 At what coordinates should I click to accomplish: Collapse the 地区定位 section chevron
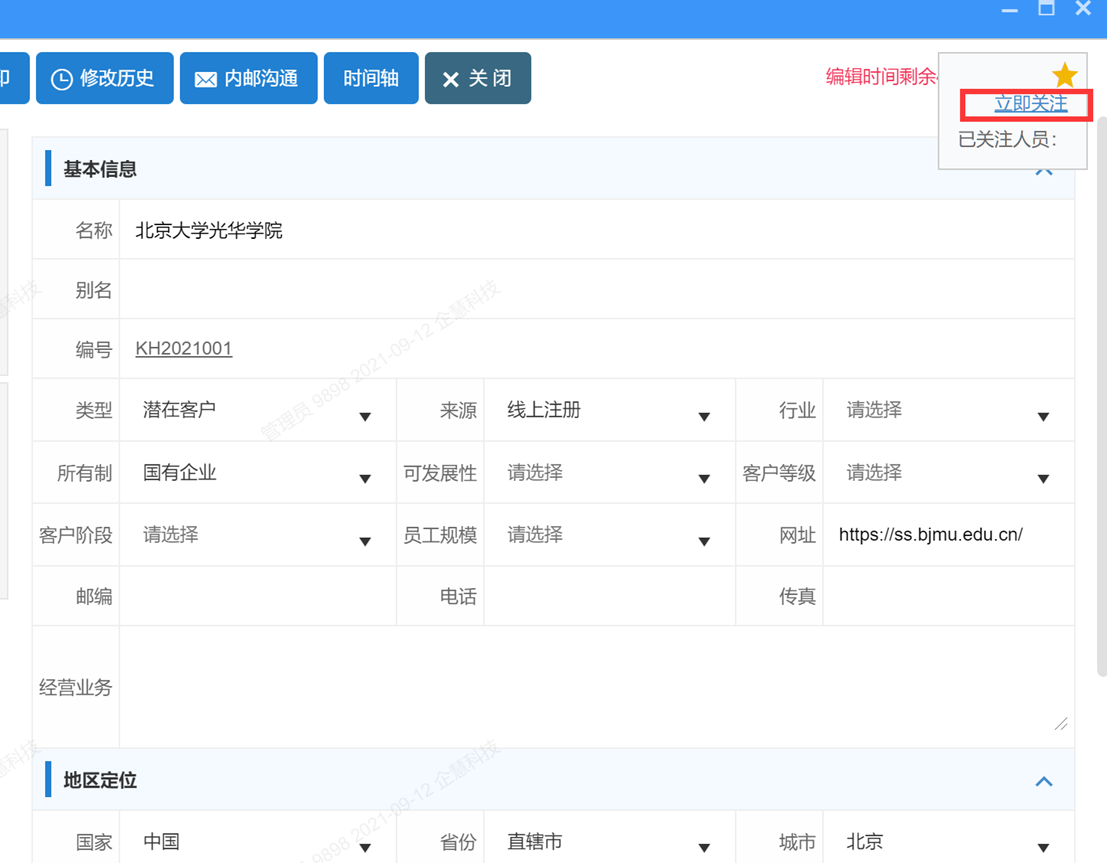1043,781
